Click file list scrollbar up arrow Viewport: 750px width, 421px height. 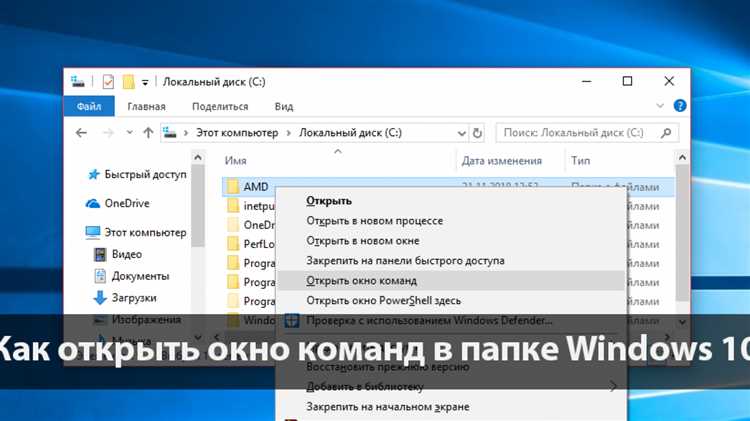(x=682, y=157)
